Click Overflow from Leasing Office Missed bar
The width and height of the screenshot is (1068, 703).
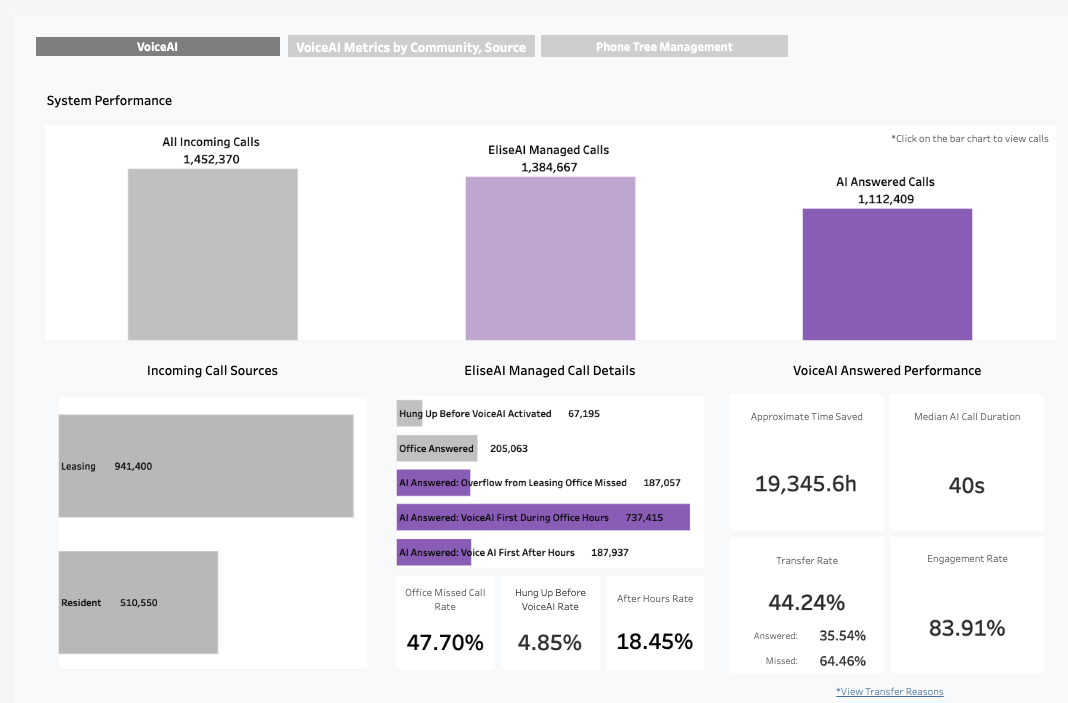click(433, 482)
